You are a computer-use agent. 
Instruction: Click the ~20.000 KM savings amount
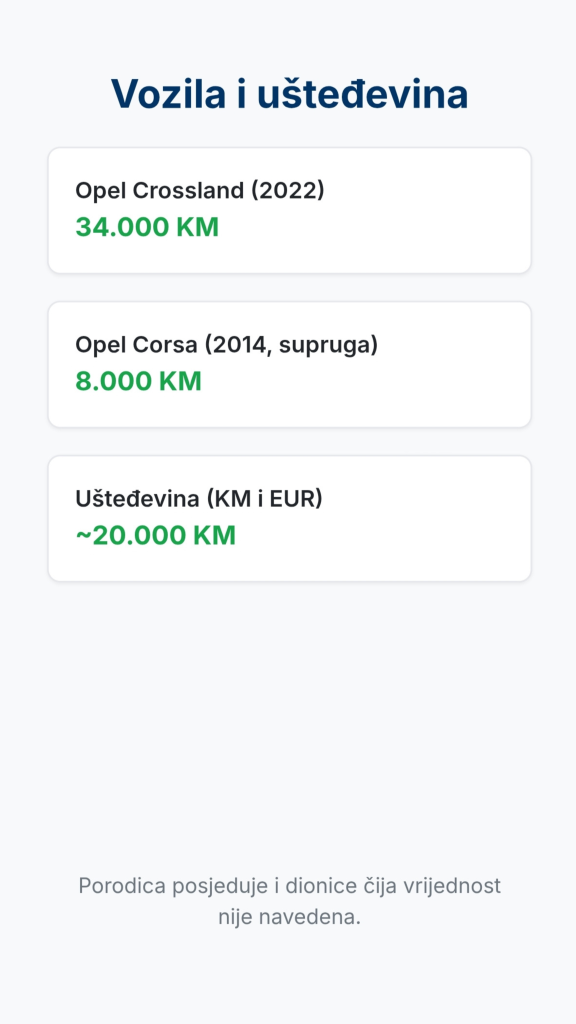155,536
